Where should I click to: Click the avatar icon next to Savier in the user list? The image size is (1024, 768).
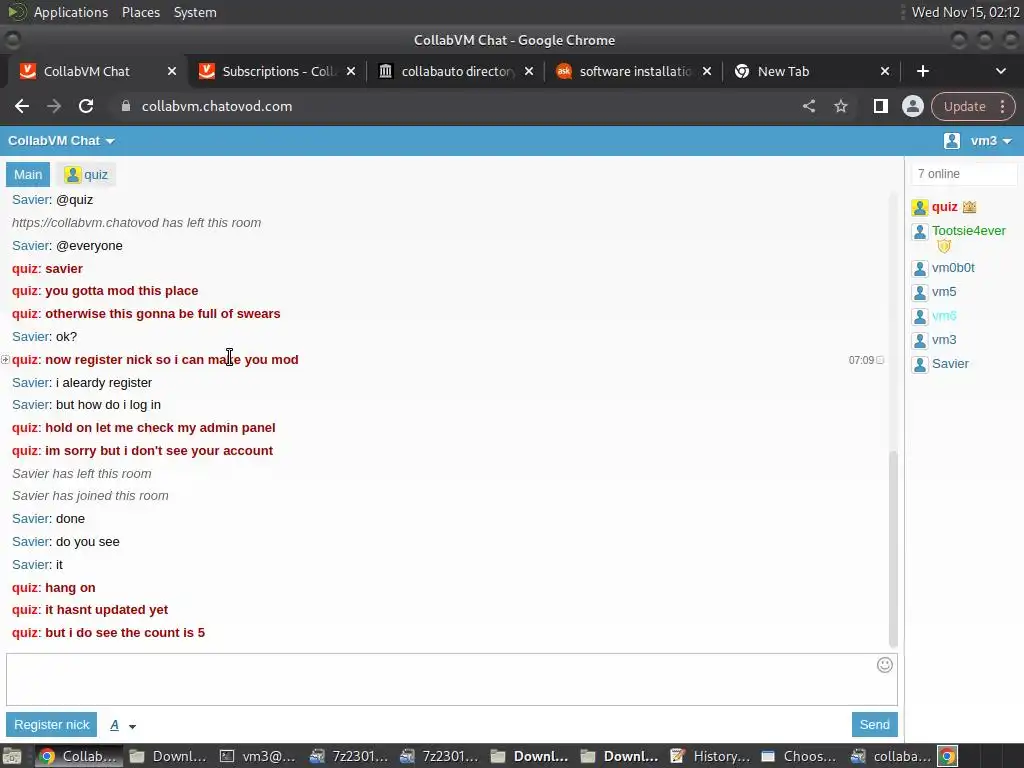coord(920,364)
